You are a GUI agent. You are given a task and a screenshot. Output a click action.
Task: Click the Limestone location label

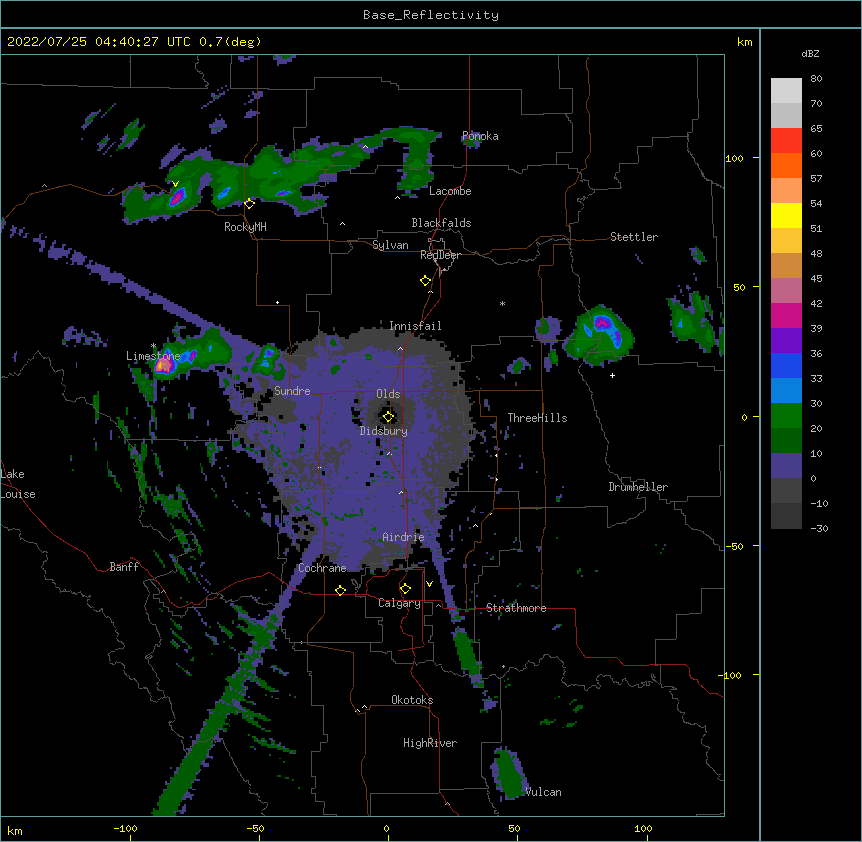(153, 356)
